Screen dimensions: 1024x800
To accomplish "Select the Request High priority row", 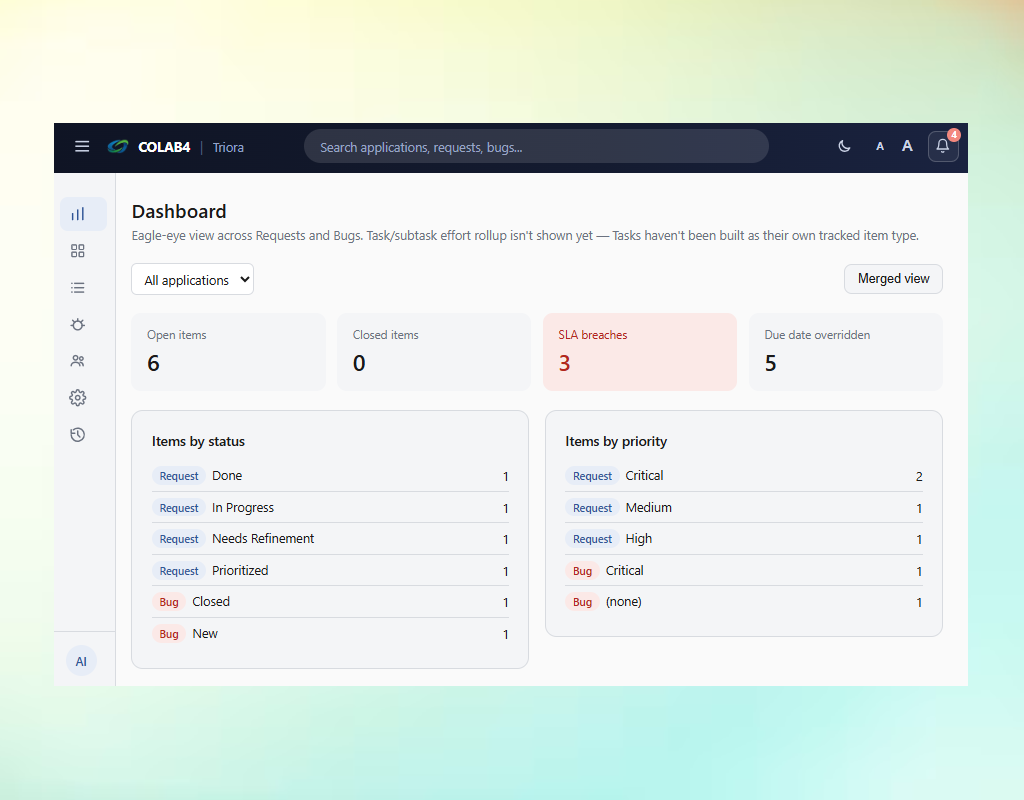I will (x=744, y=539).
